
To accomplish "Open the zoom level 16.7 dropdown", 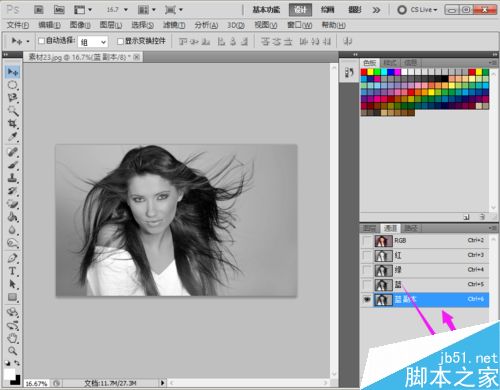I will pos(117,10).
